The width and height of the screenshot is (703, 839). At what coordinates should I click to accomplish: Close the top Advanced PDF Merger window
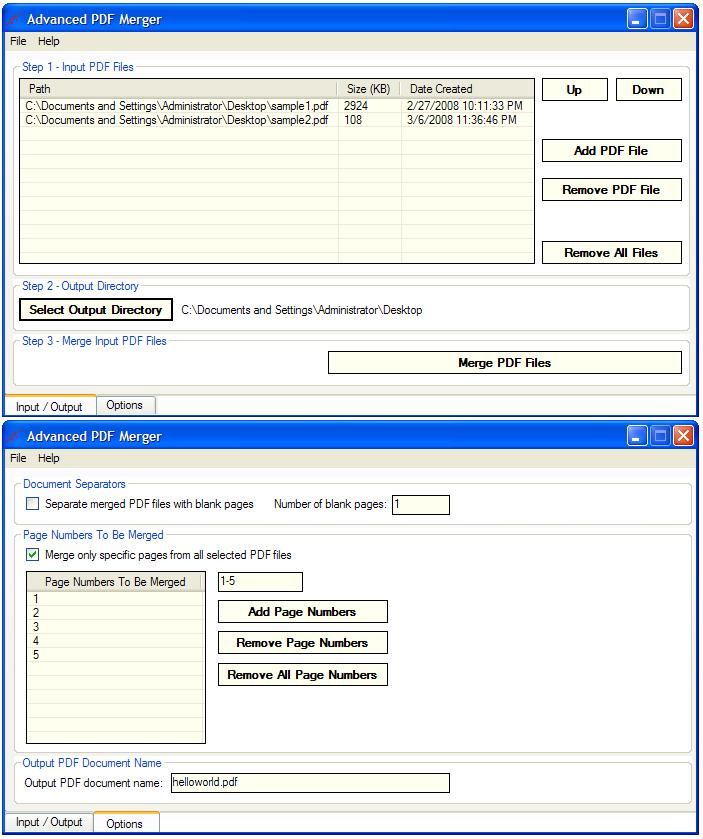[684, 19]
